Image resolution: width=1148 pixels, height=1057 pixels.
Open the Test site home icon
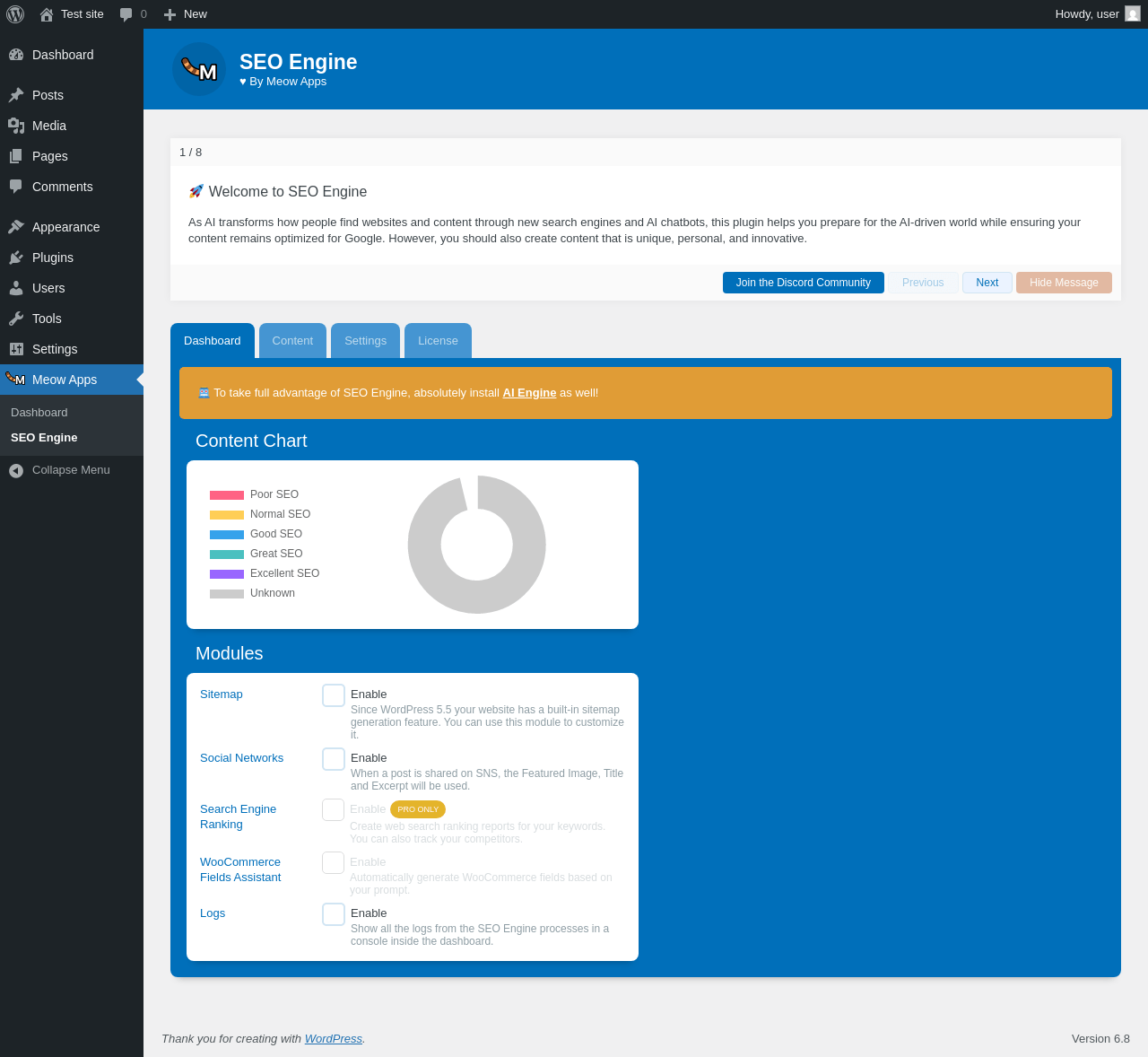click(x=47, y=14)
